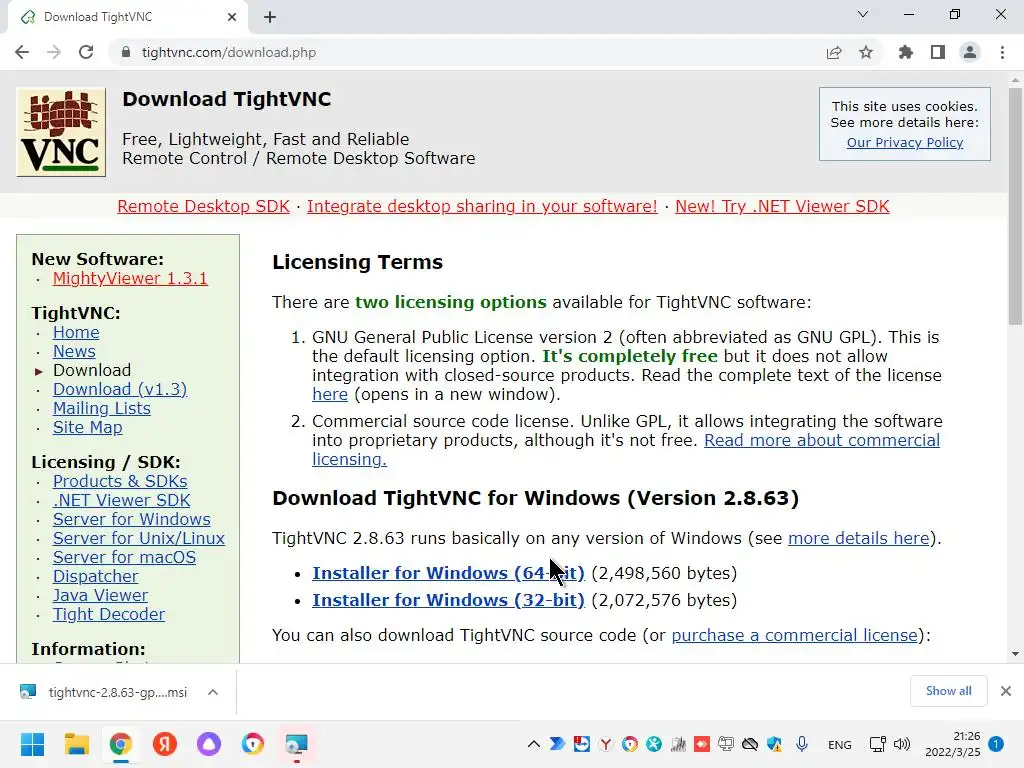Download Installer for Windows (32-bit)
Screen dimensions: 1024x768
(448, 600)
